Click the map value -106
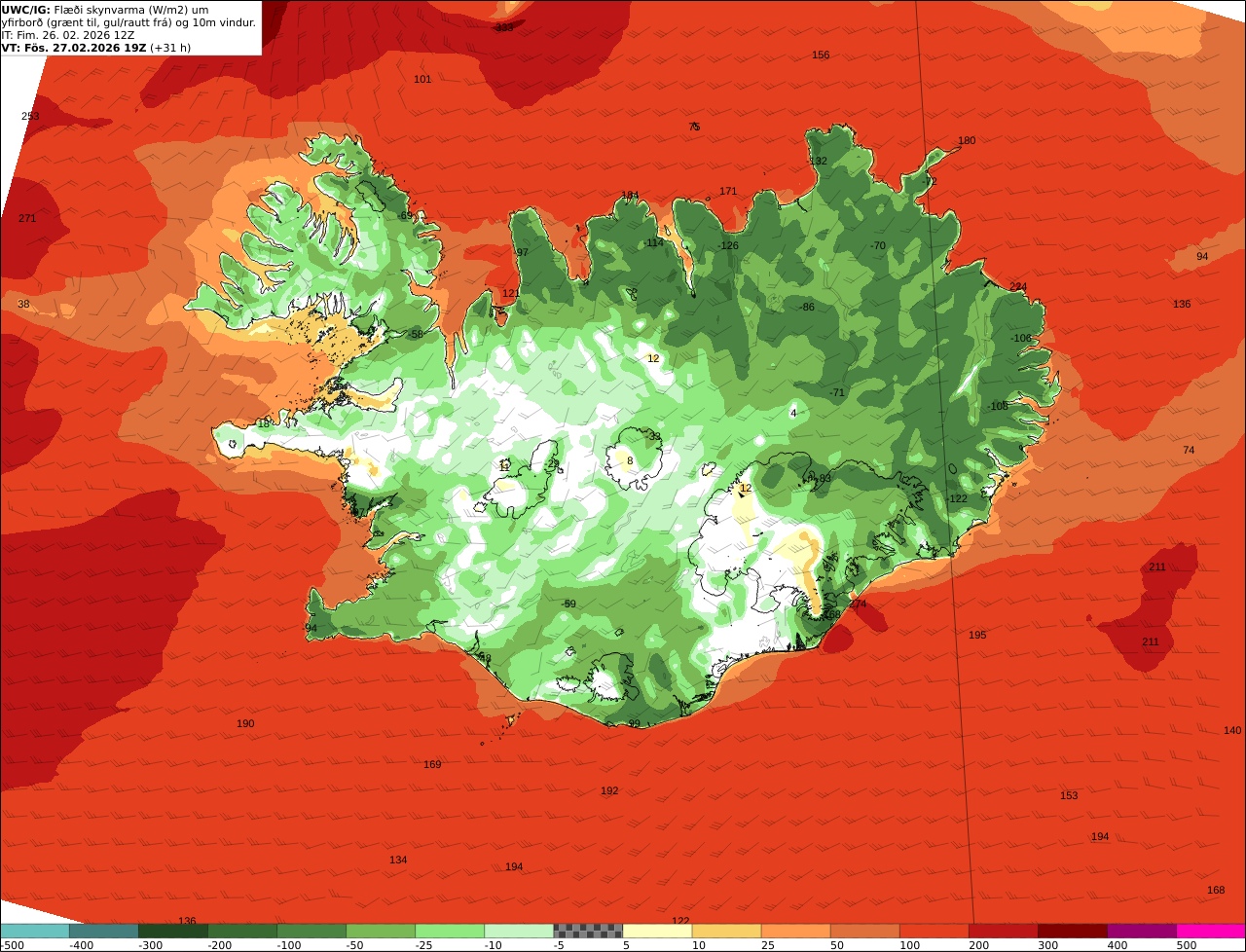This screenshot has width=1246, height=952. click(1021, 338)
